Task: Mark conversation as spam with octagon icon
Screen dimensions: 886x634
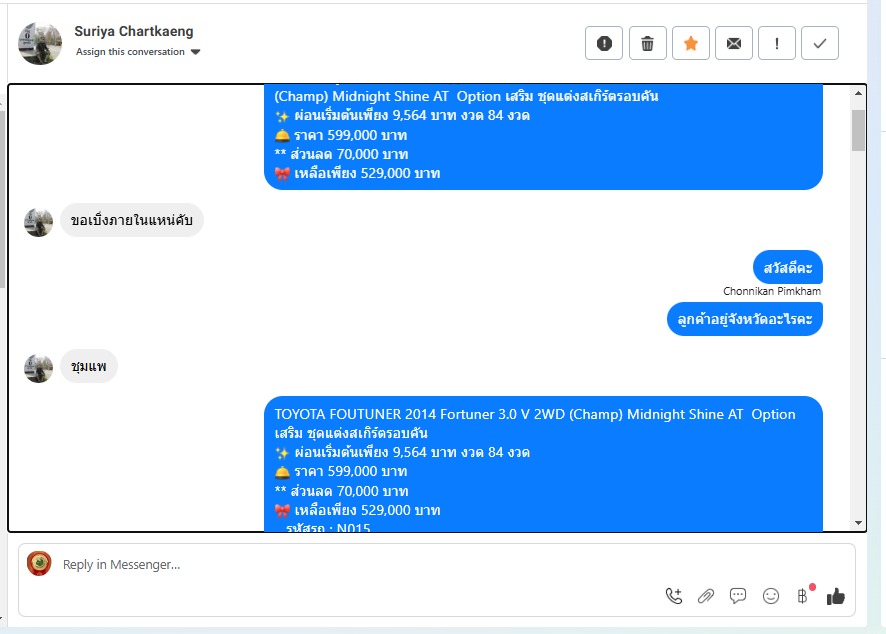Action: pos(603,43)
